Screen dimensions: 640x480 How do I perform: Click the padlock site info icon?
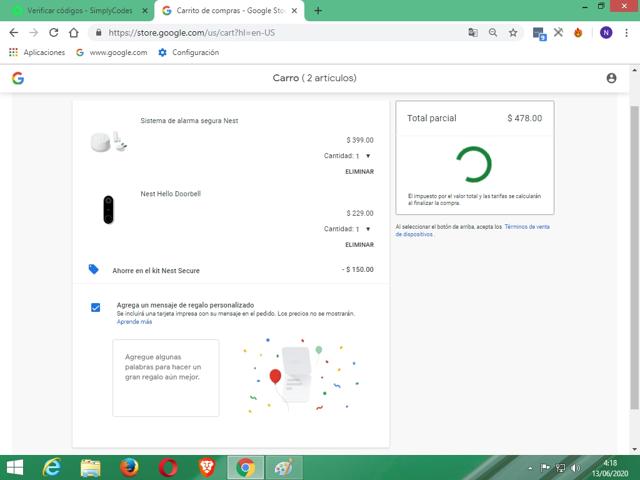pyautogui.click(x=98, y=33)
